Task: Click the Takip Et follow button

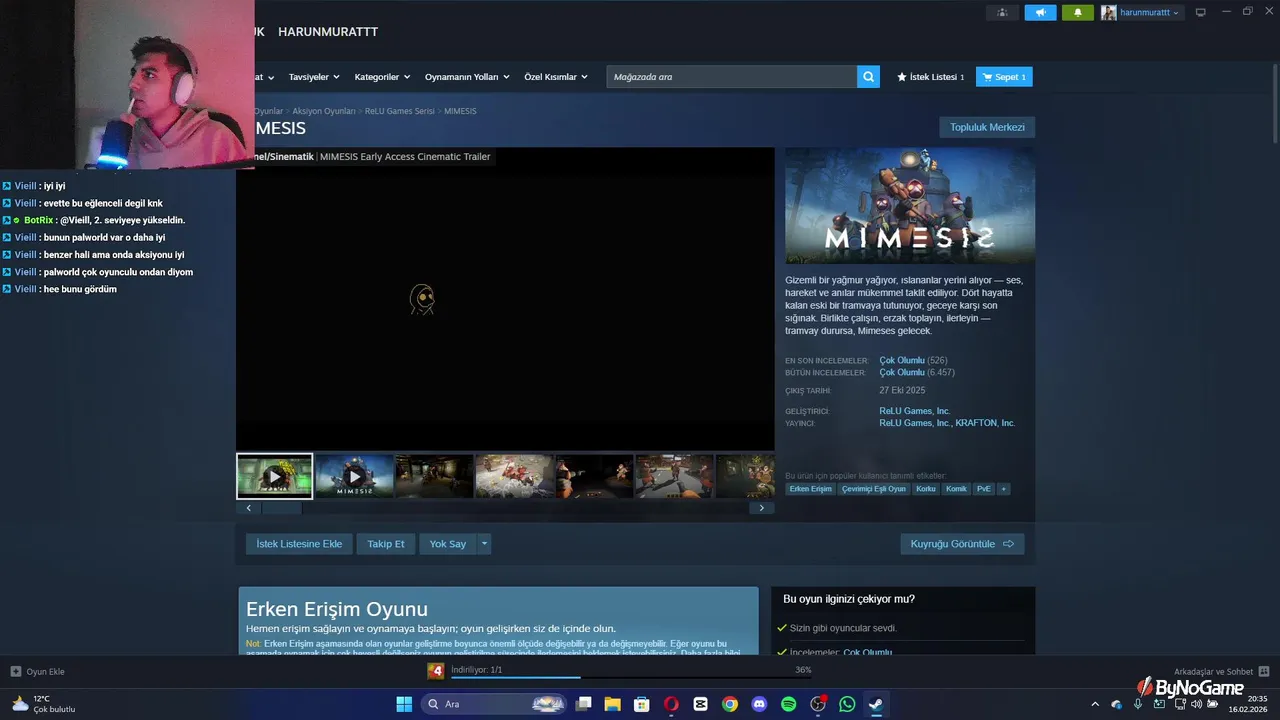Action: 386,544
